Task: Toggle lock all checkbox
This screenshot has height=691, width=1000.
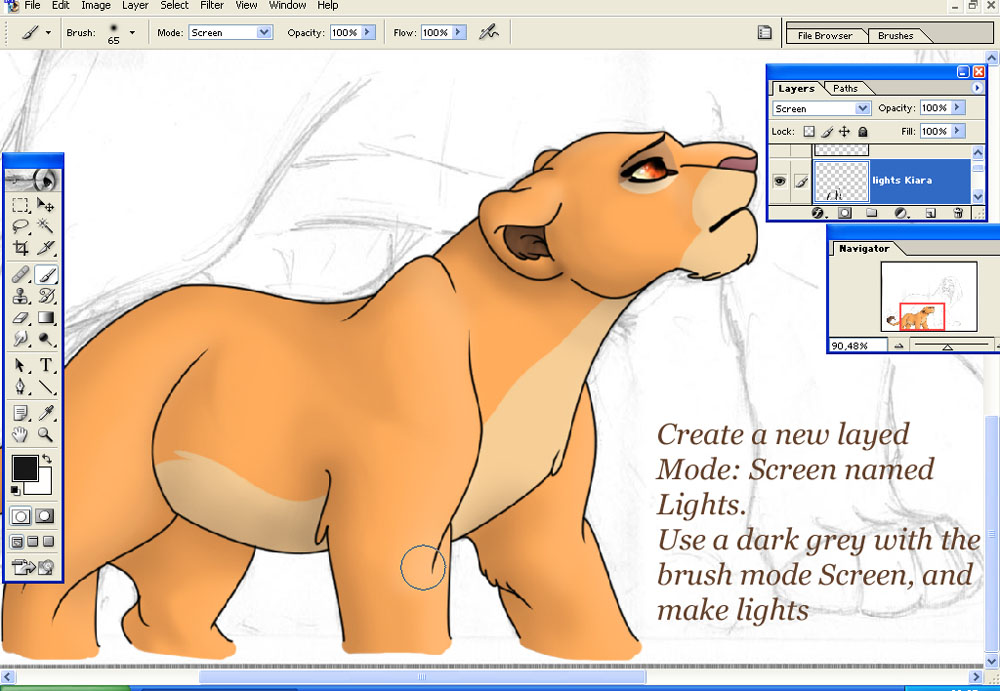Action: pyautogui.click(x=862, y=131)
